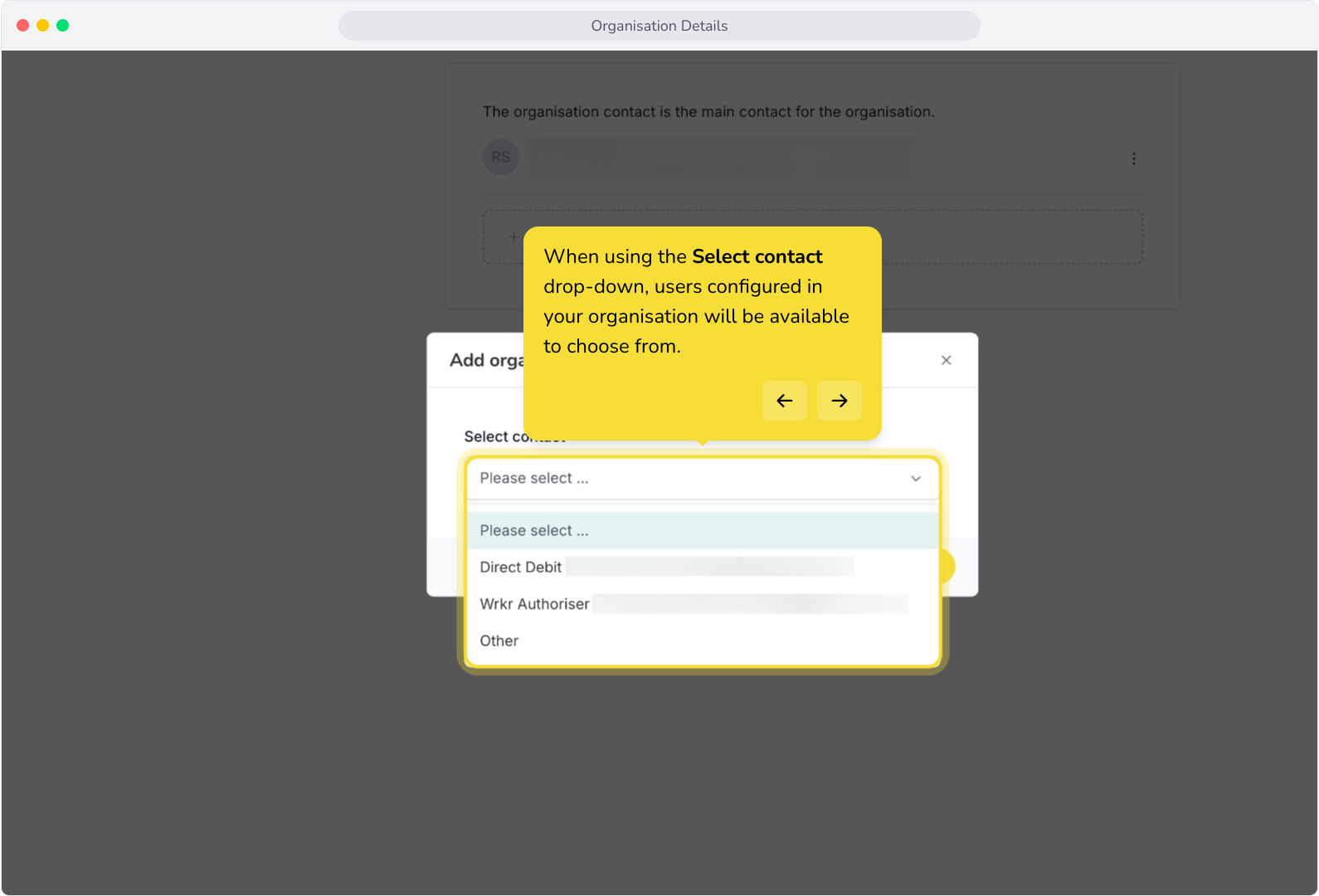
Task: Open the three-dot menu for RS contact
Action: (1133, 158)
